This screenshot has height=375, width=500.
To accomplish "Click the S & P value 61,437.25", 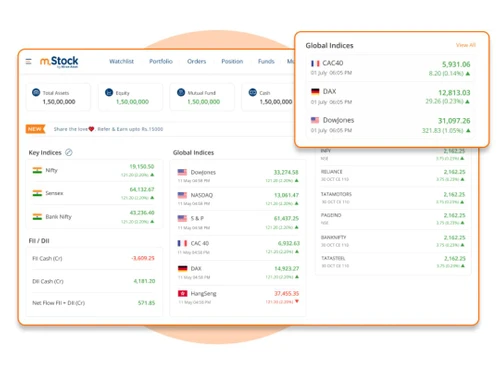I will tap(286, 218).
